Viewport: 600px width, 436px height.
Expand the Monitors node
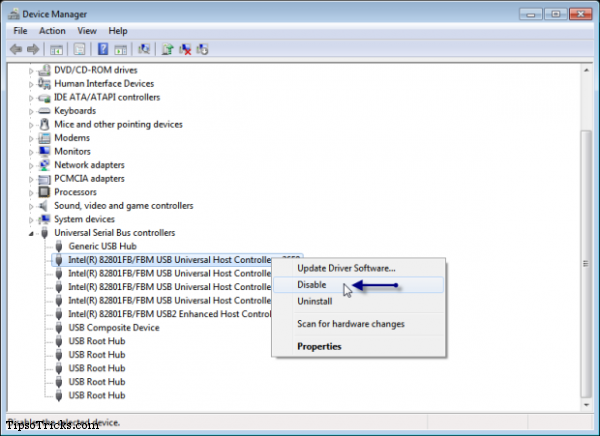pos(31,152)
